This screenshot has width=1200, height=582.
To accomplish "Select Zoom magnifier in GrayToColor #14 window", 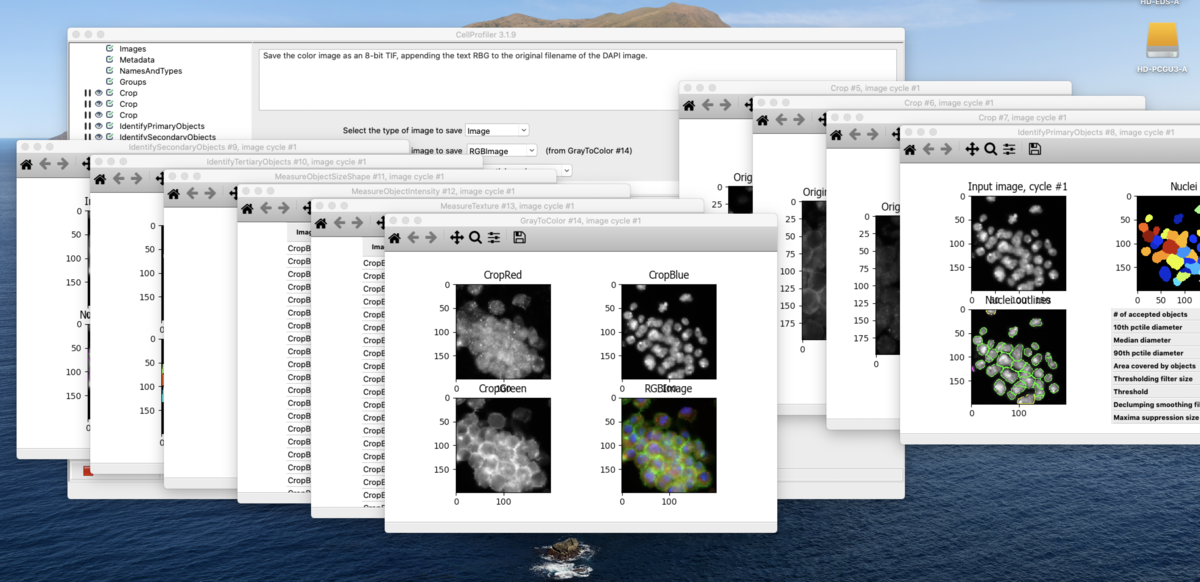I will (475, 238).
